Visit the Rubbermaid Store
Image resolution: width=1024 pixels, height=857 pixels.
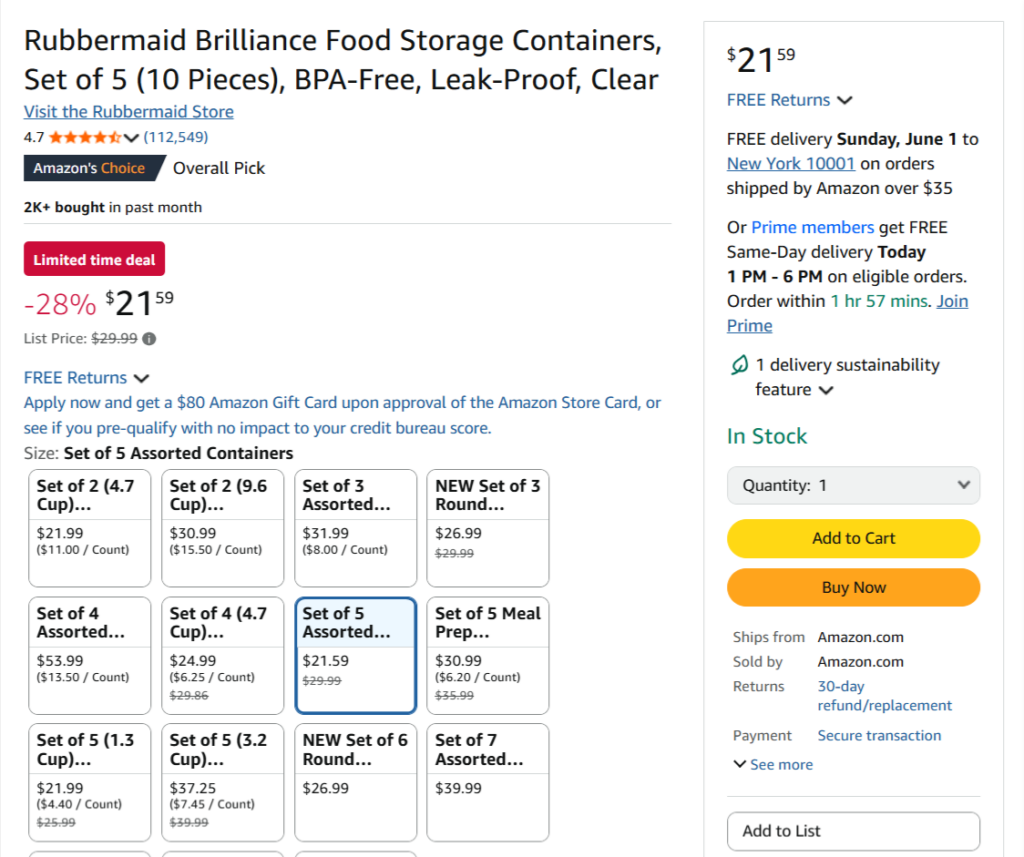point(128,111)
